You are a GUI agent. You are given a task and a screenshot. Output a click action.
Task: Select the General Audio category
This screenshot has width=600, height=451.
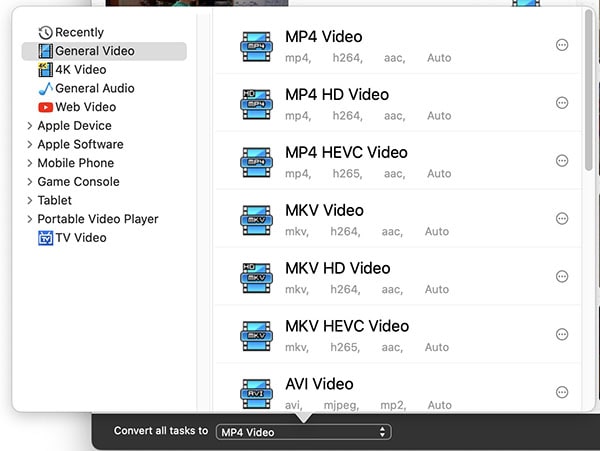[95, 88]
